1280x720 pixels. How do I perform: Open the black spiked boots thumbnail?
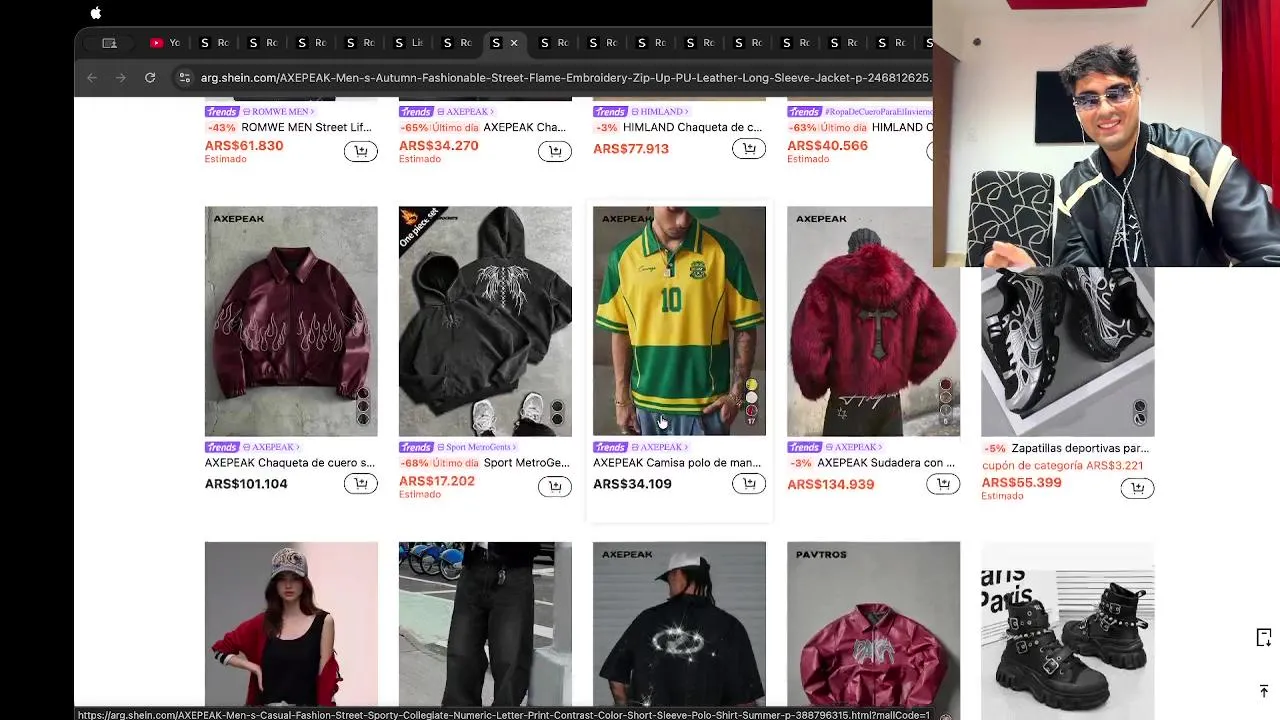point(1067,625)
